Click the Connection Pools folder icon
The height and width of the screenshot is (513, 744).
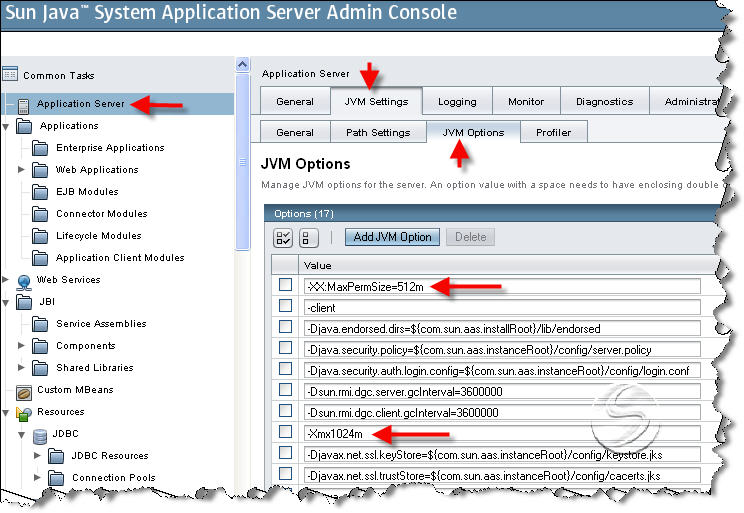[56, 478]
